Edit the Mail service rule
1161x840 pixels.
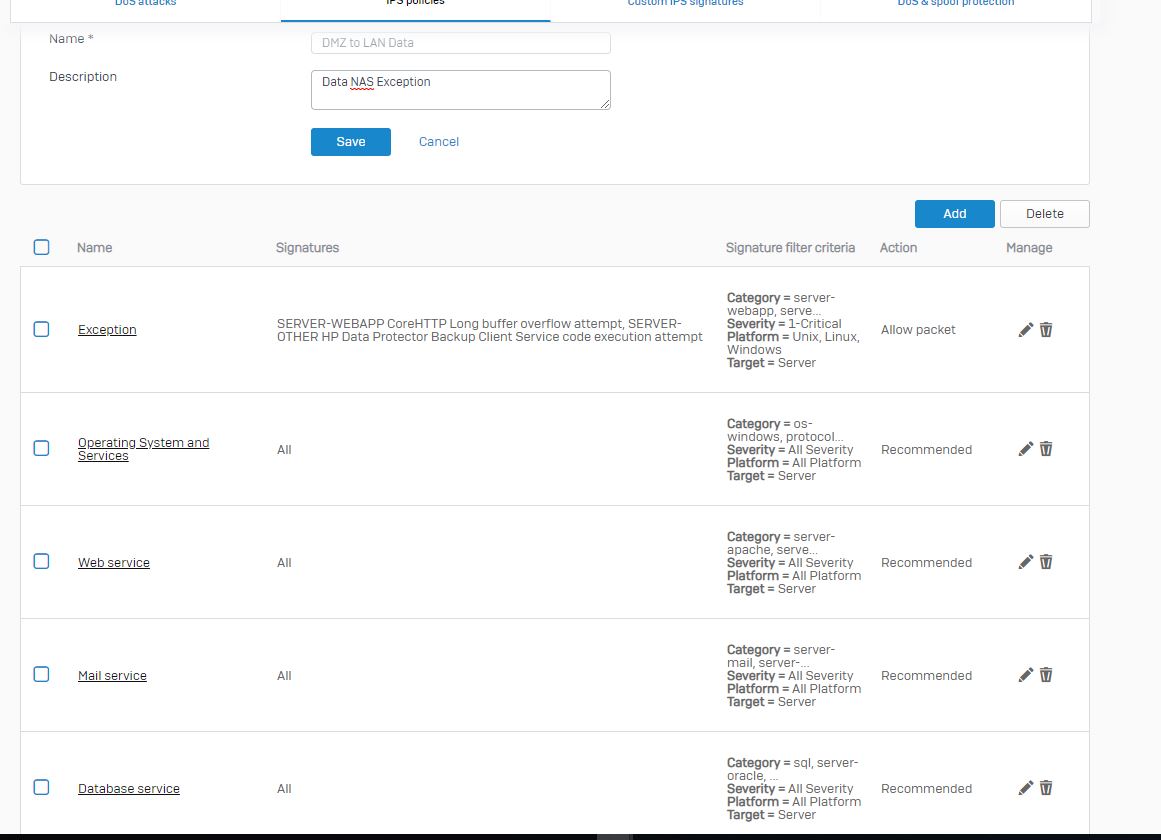coord(1025,675)
